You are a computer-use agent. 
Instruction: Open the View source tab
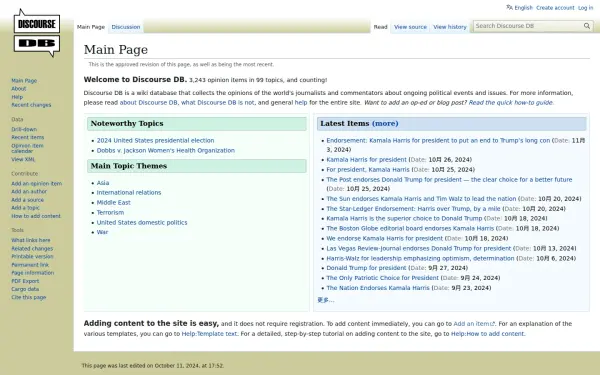(x=410, y=27)
